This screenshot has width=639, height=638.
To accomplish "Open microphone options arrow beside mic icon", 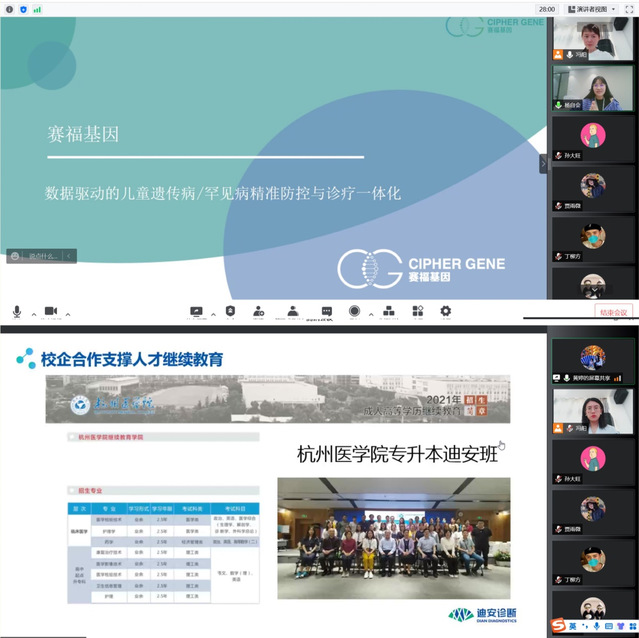I will point(34,314).
